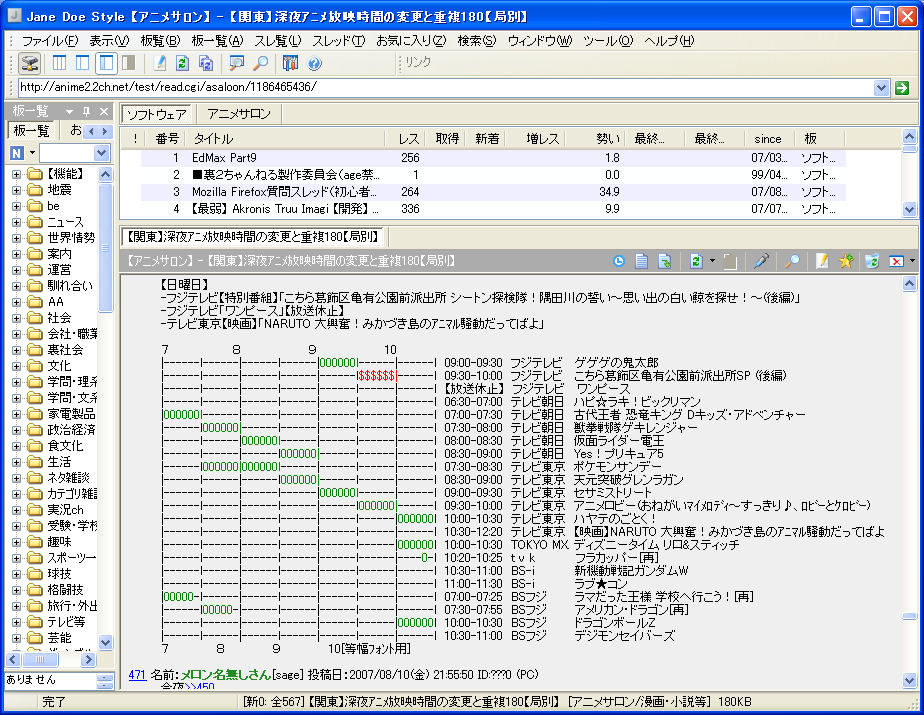Reload the thread with the green refresh icon

[696, 261]
